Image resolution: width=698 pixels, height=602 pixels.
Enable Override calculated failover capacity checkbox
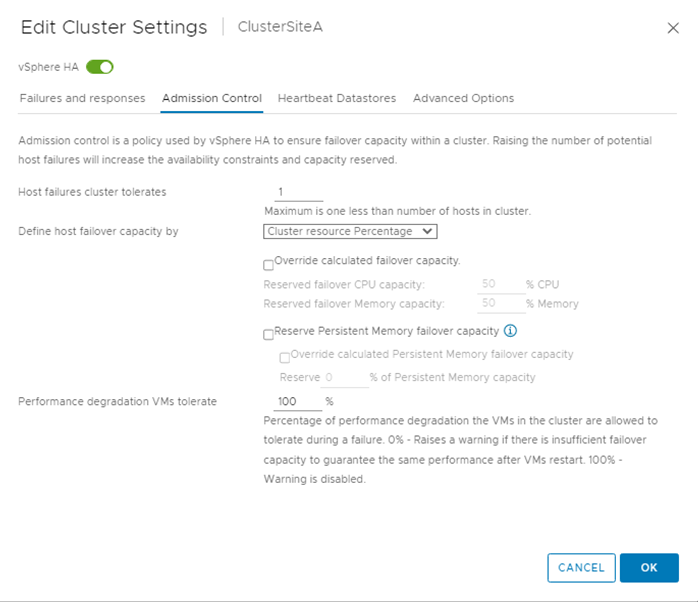[x=268, y=265]
